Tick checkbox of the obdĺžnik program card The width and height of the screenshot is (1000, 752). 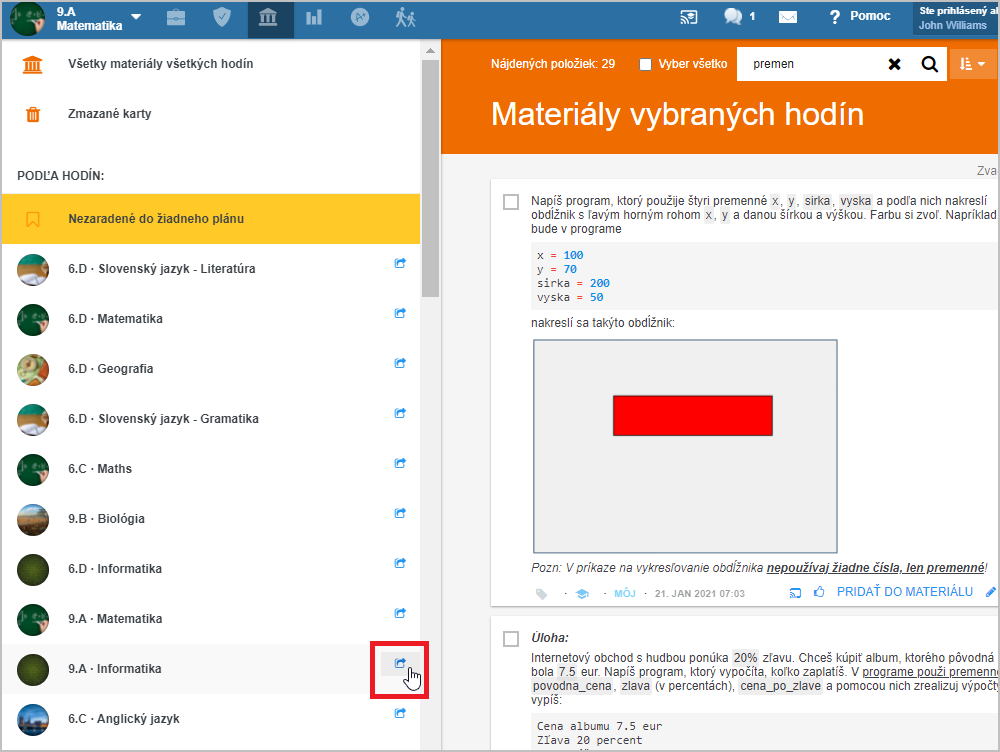[511, 202]
